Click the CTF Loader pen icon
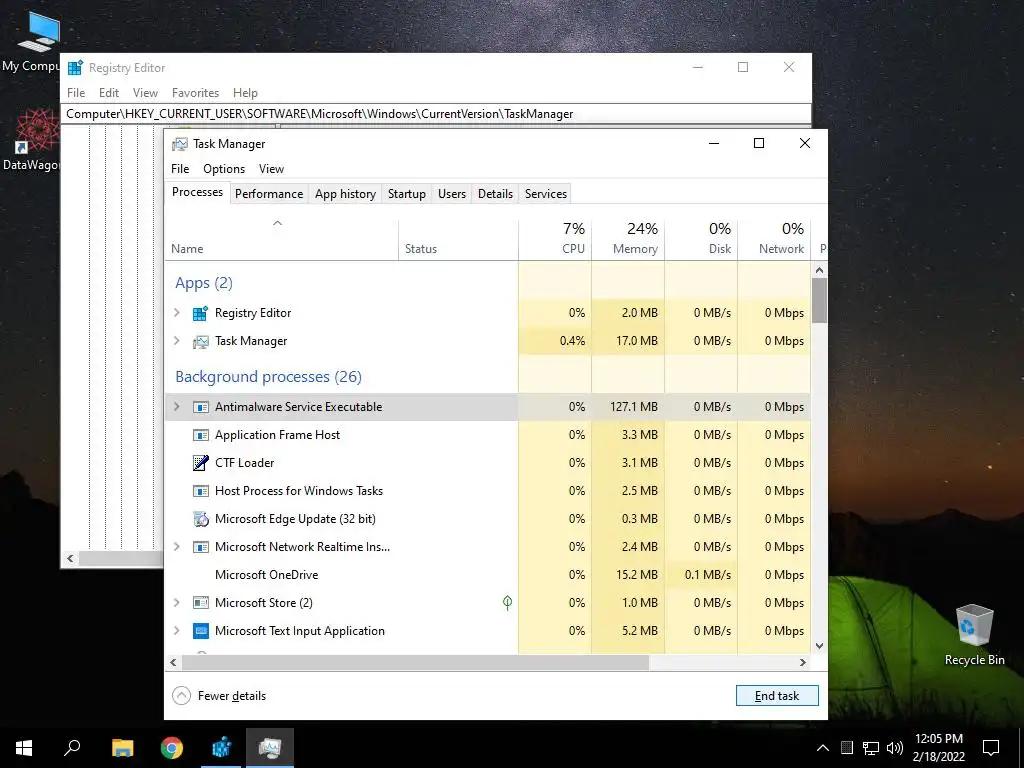This screenshot has height=768, width=1024. coord(200,463)
